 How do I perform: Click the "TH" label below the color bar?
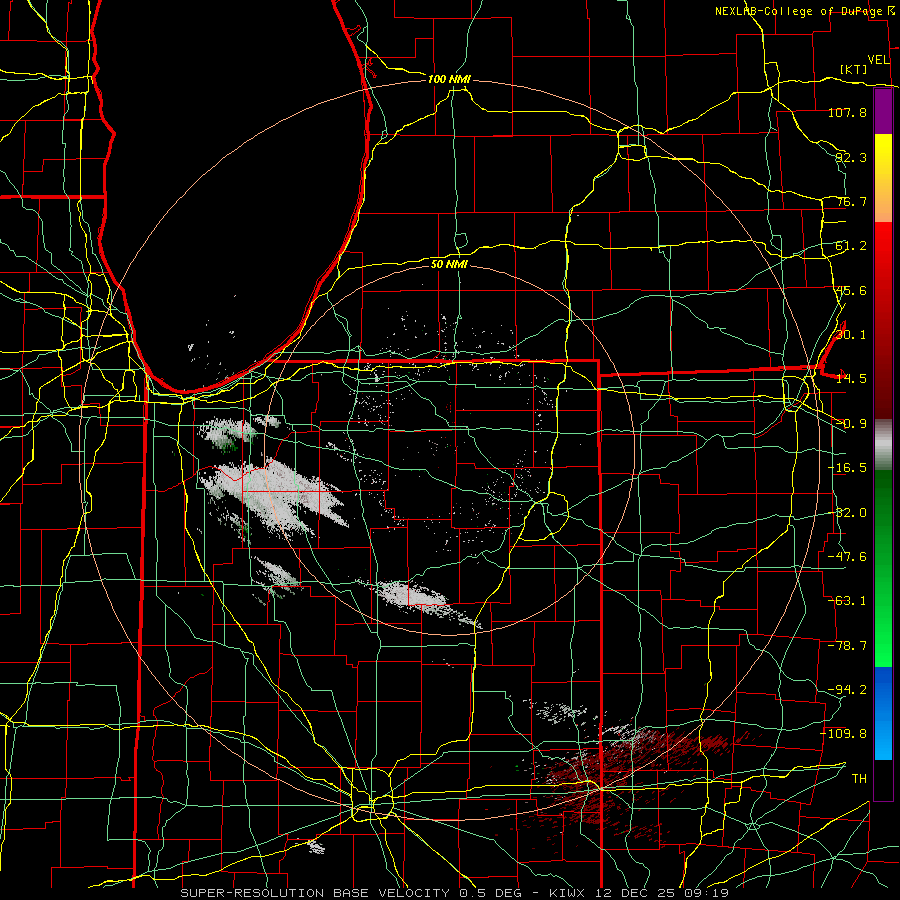(x=859, y=779)
